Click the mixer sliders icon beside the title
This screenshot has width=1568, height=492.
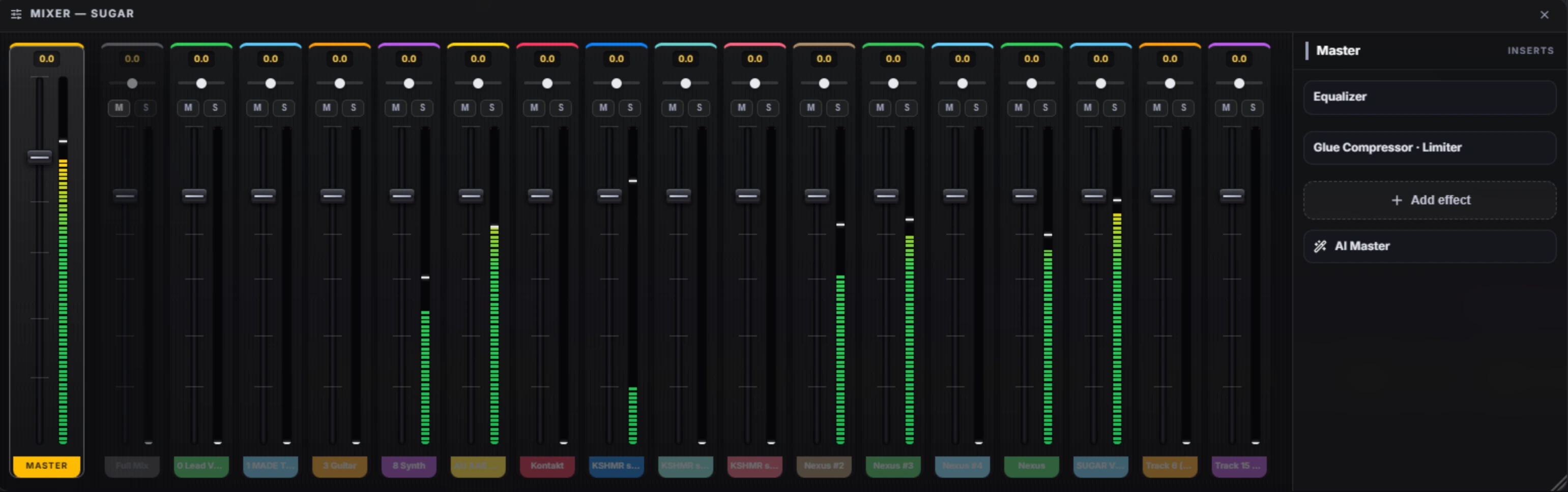[x=16, y=14]
